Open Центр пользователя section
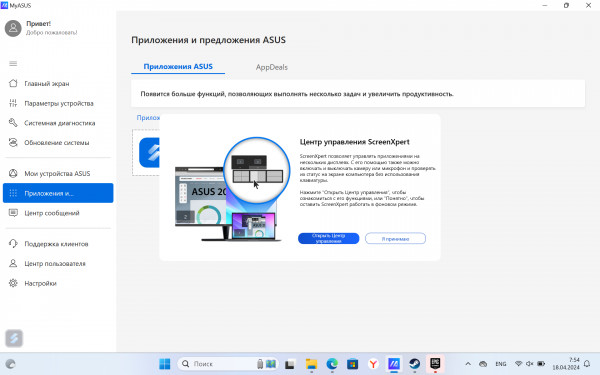600x375 pixels. tap(55, 263)
